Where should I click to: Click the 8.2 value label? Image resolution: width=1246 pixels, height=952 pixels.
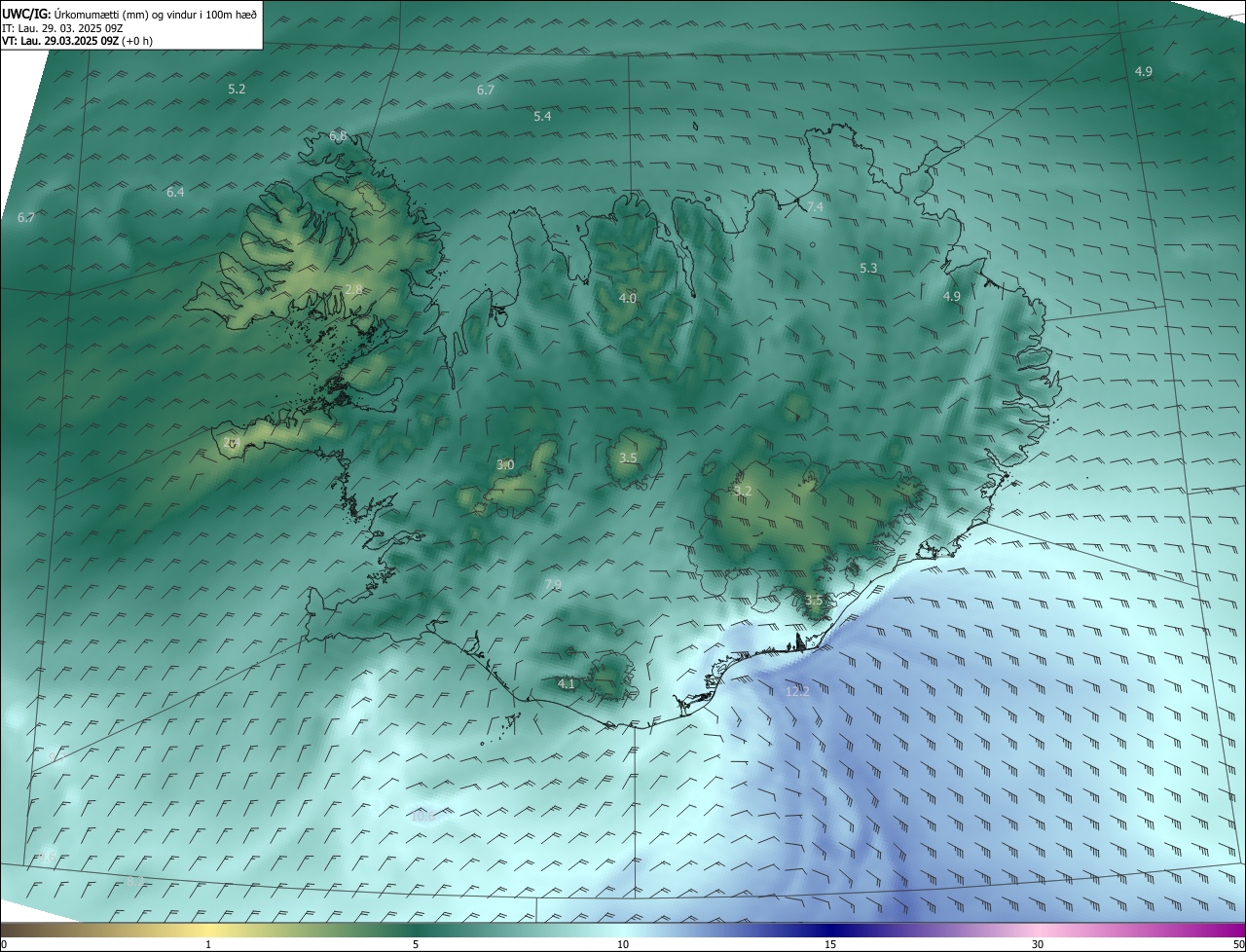pos(136,881)
